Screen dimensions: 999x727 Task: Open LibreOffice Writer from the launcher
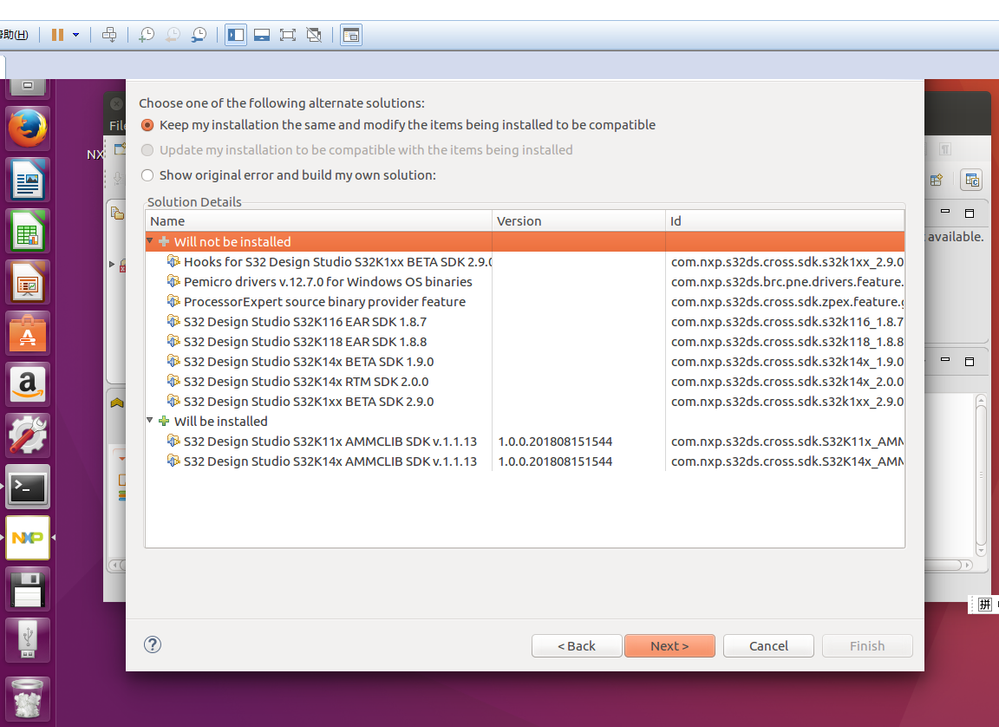pos(27,180)
